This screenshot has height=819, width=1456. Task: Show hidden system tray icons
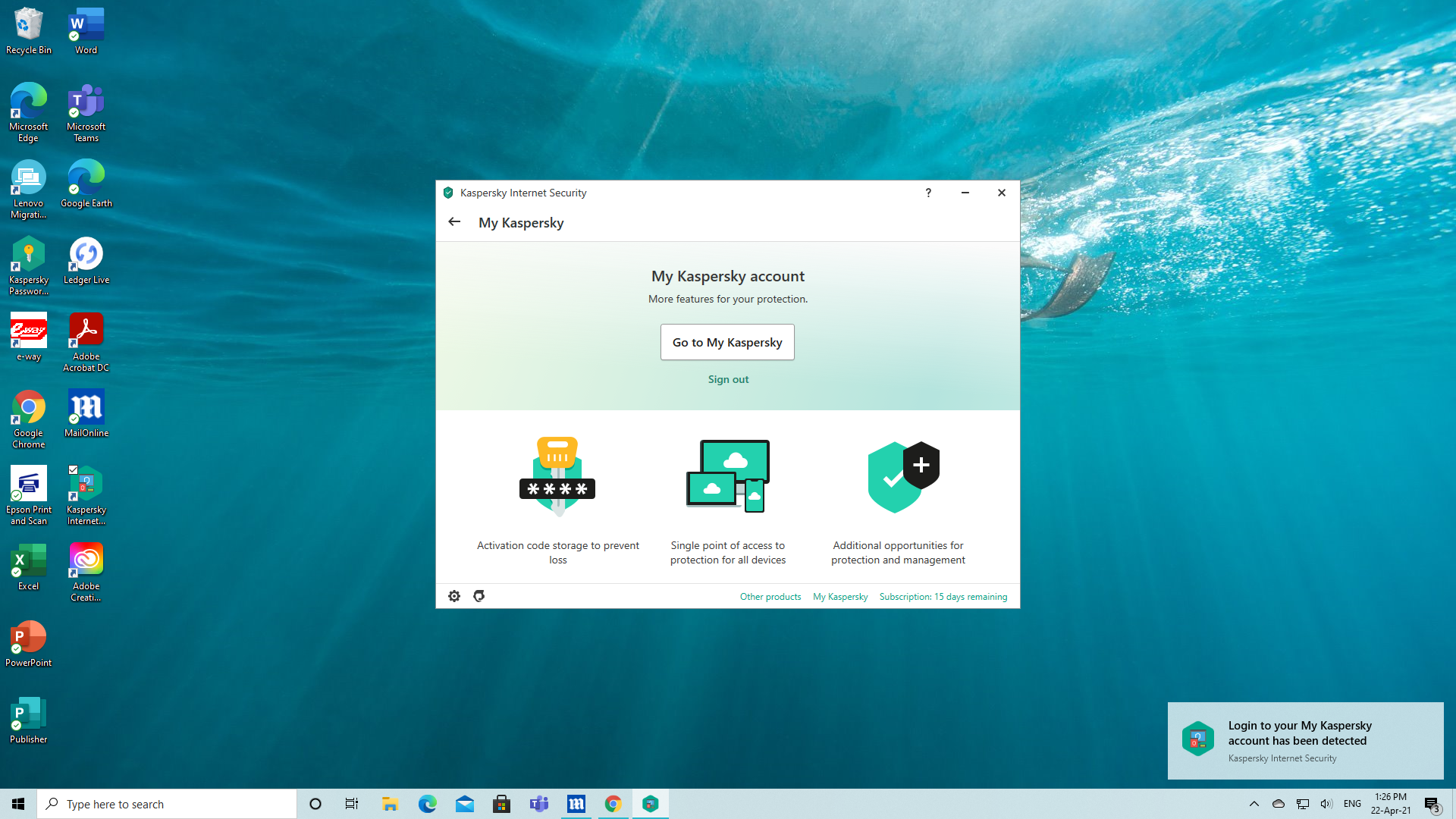click(x=1254, y=804)
